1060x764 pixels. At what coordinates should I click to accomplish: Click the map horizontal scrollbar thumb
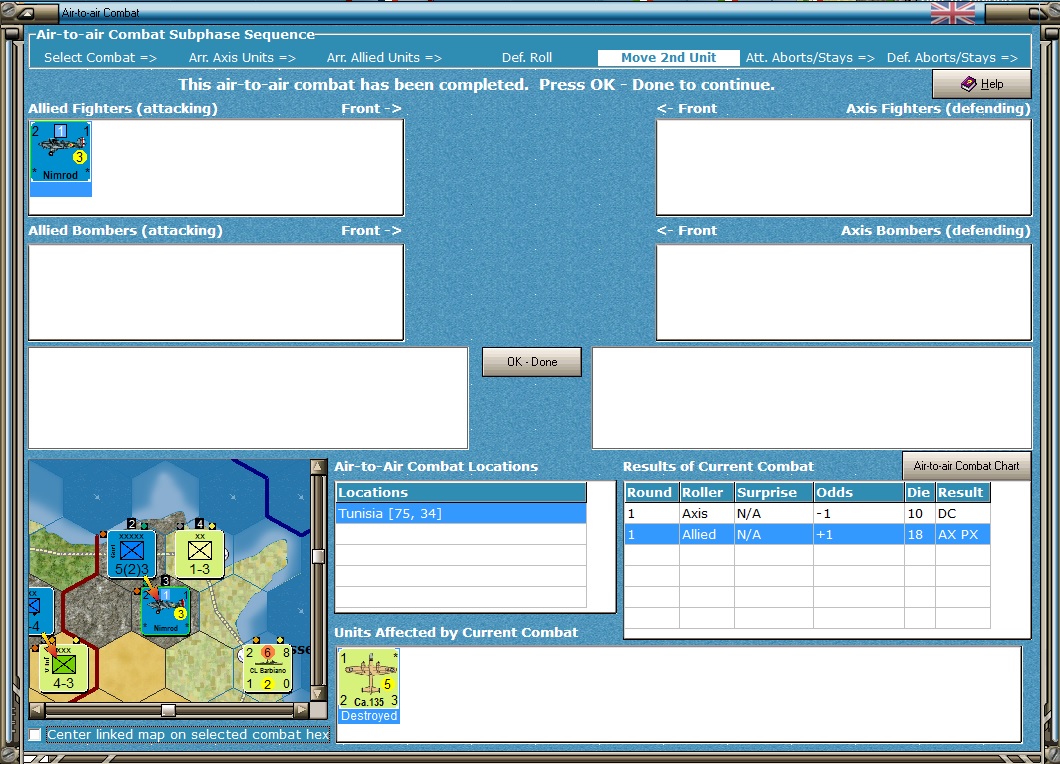point(168,710)
